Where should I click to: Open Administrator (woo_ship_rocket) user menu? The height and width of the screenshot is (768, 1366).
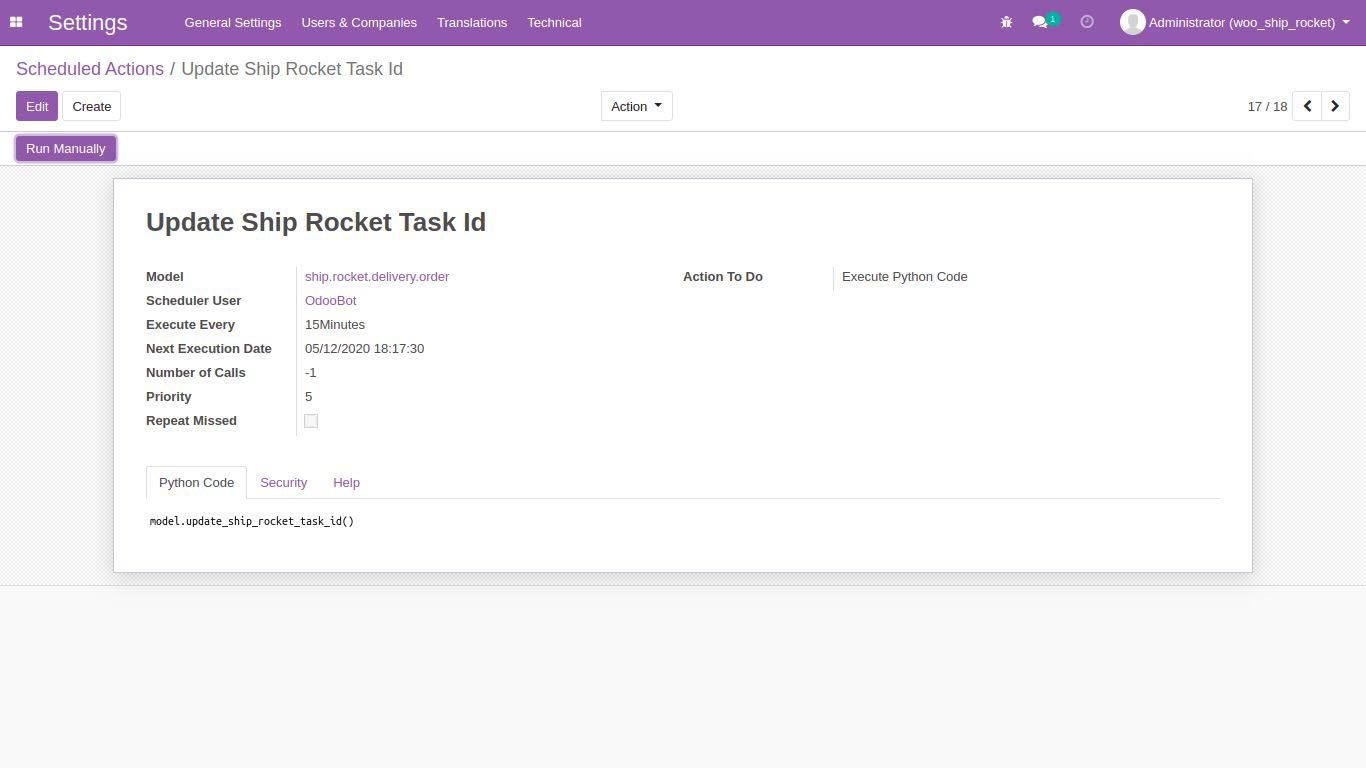coord(1236,22)
